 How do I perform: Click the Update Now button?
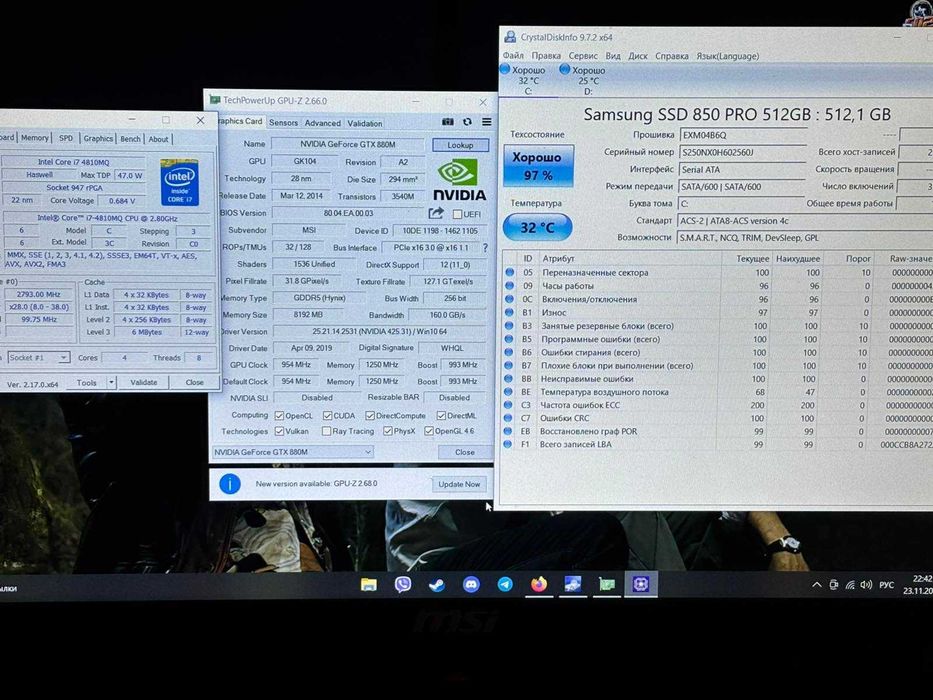459,485
